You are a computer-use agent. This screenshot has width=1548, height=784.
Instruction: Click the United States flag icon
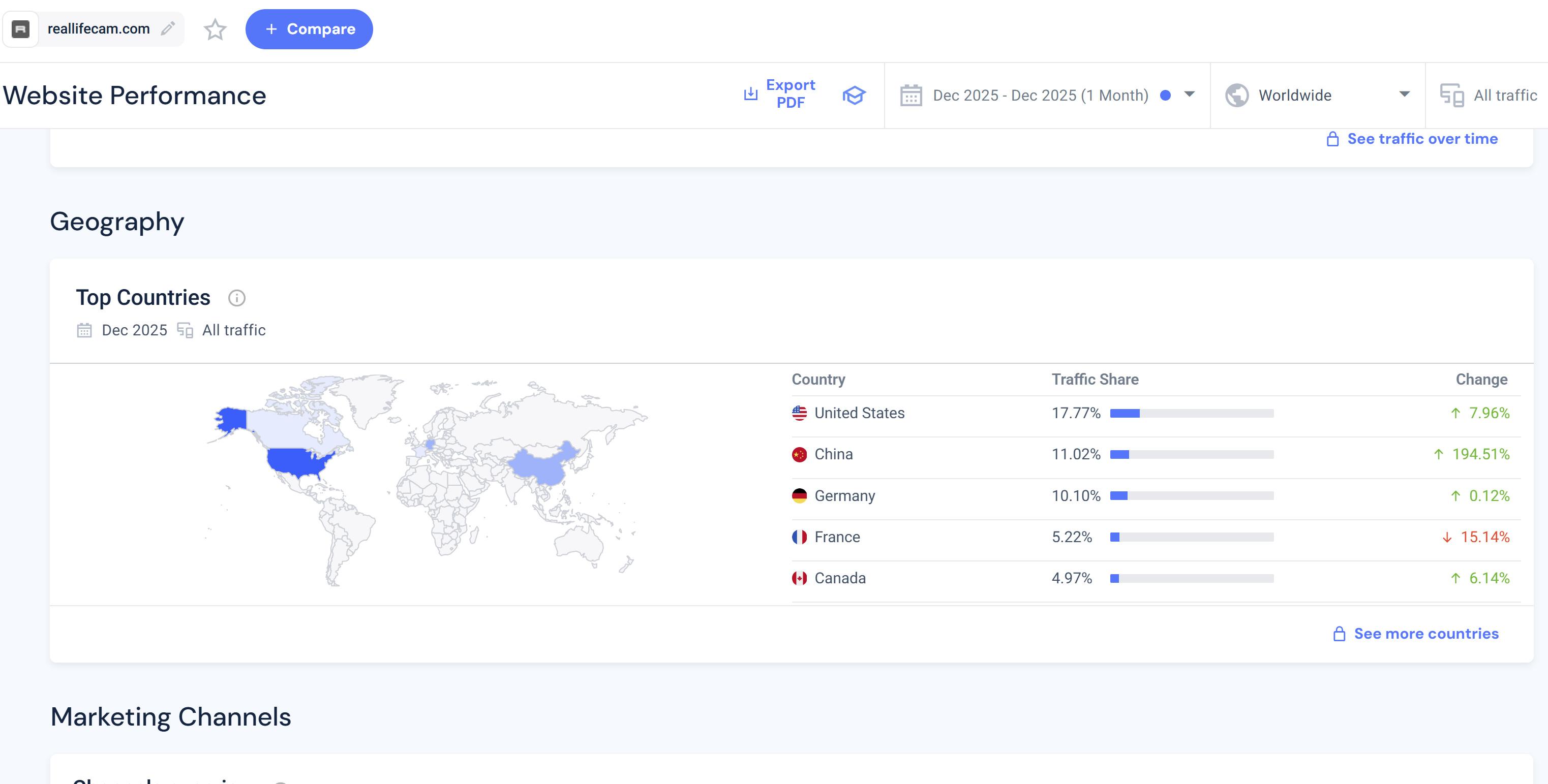point(799,413)
